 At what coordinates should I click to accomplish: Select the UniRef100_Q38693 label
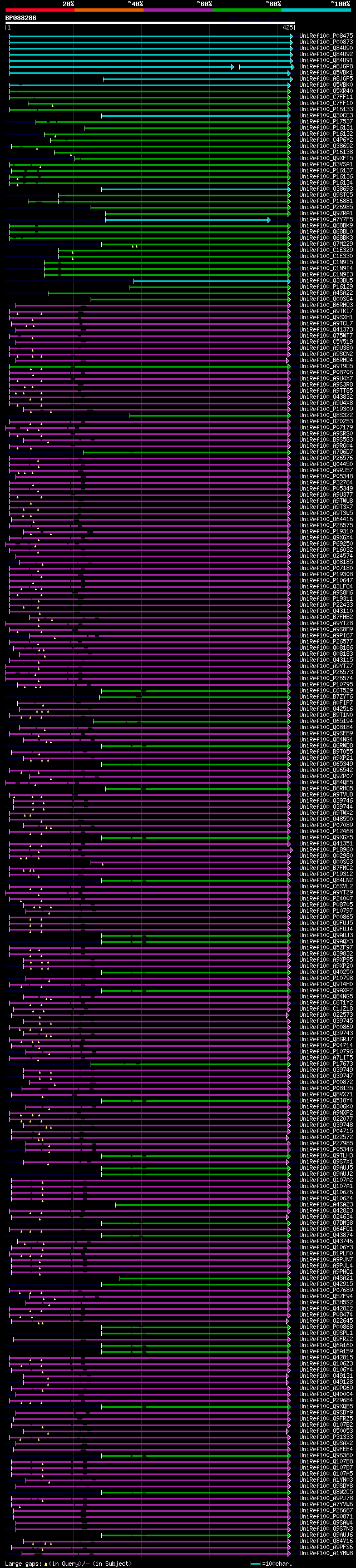coord(326,189)
